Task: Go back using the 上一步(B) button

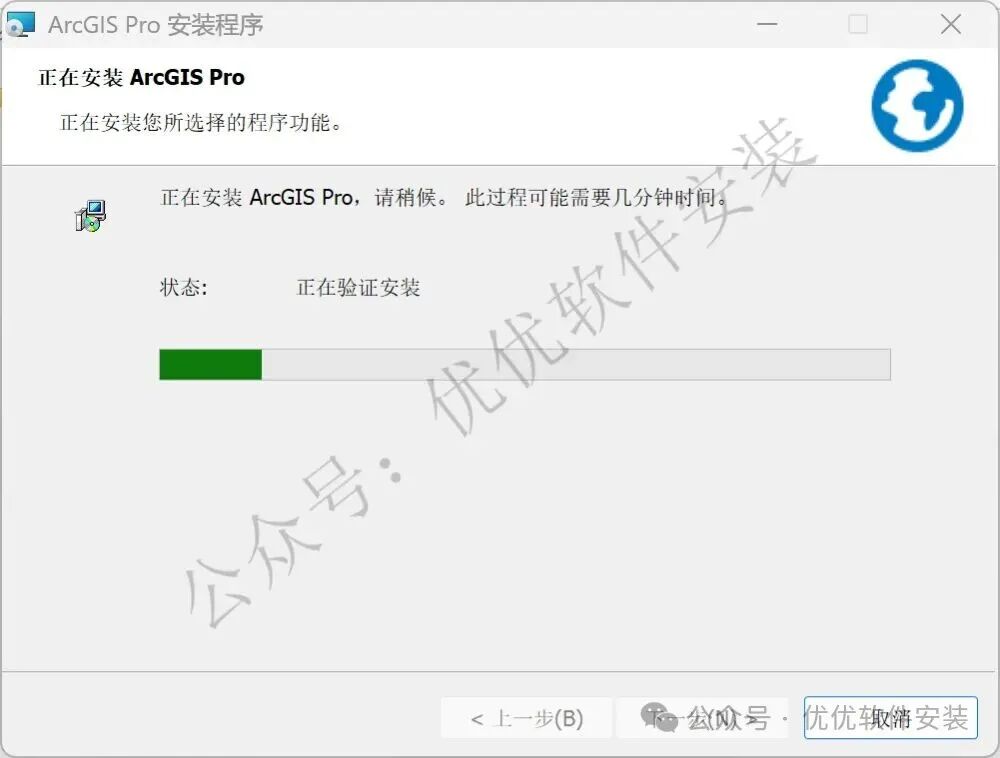Action: pyautogui.click(x=527, y=718)
